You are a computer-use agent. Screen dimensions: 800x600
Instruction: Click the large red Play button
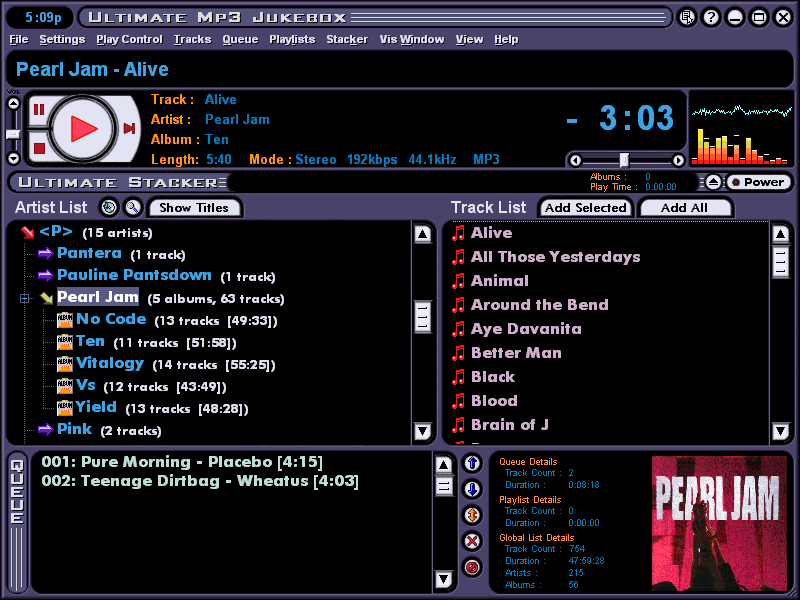(83, 128)
